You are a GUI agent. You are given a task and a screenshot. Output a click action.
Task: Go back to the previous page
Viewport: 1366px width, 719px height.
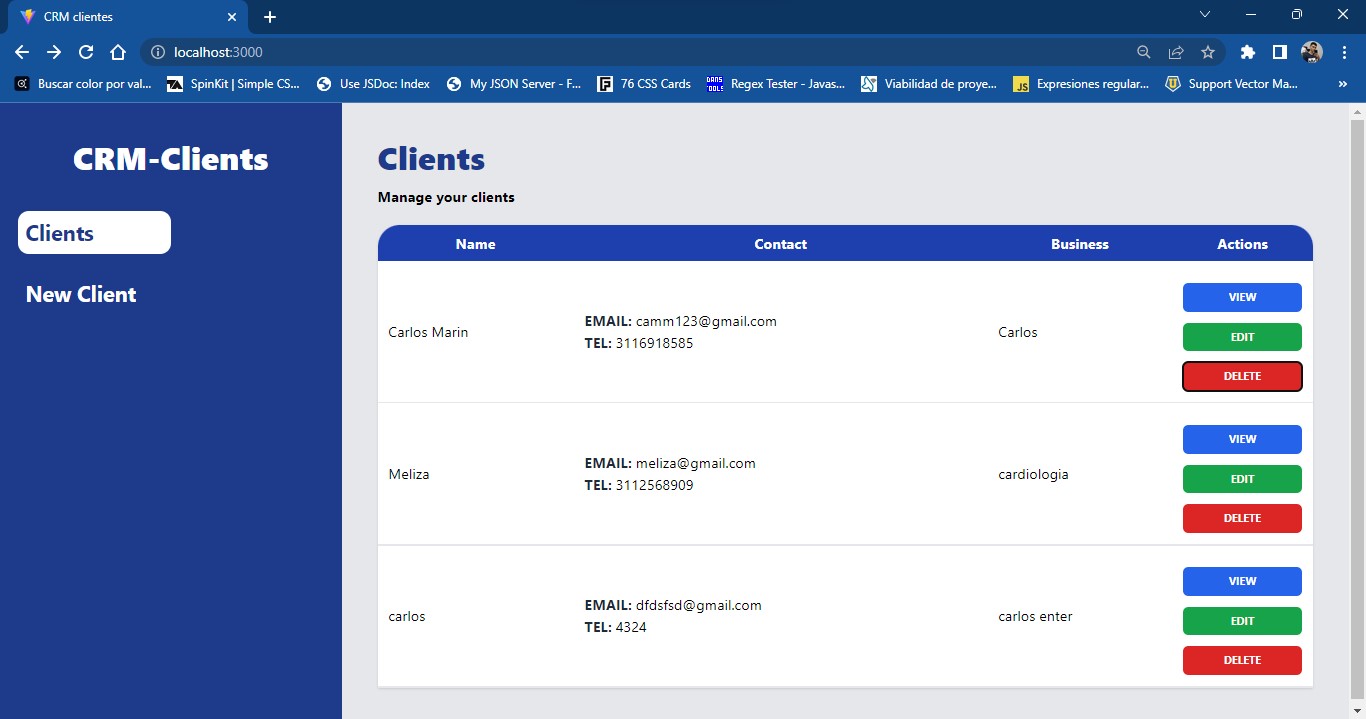coord(20,52)
